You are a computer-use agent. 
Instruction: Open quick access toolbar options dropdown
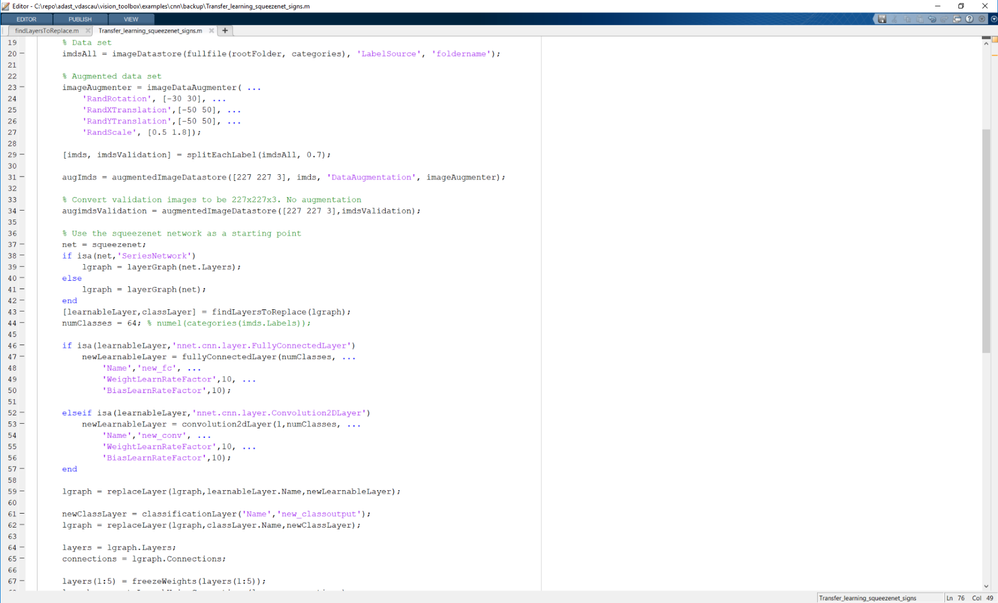(x=981, y=19)
